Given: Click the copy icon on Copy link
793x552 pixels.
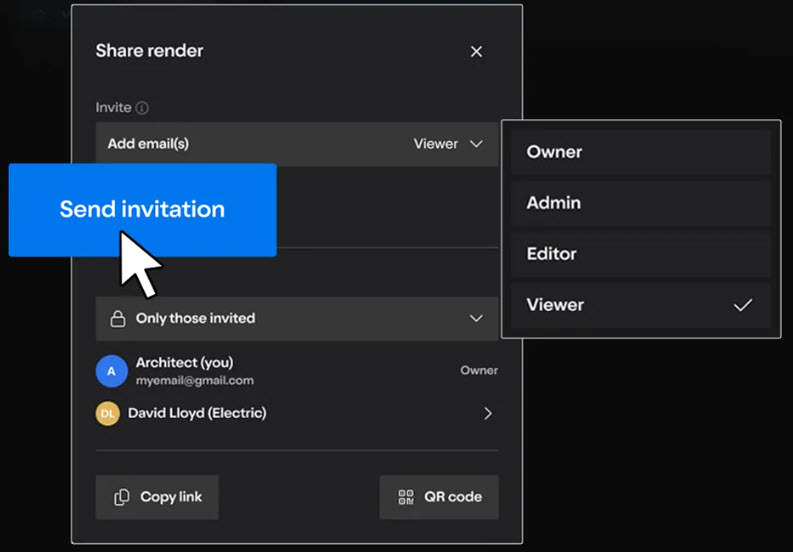Looking at the screenshot, I should [x=122, y=497].
